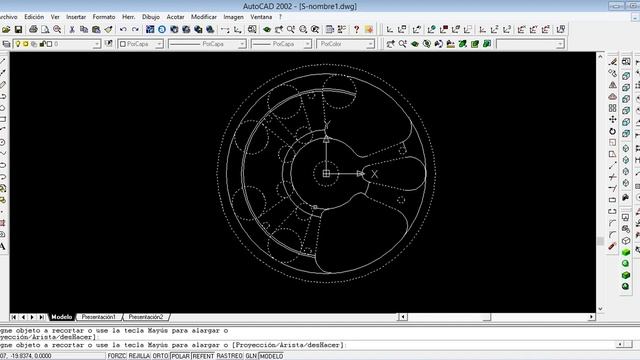Open the Dibujo menu
Image resolution: width=640 pixels, height=360 pixels.
tap(151, 17)
